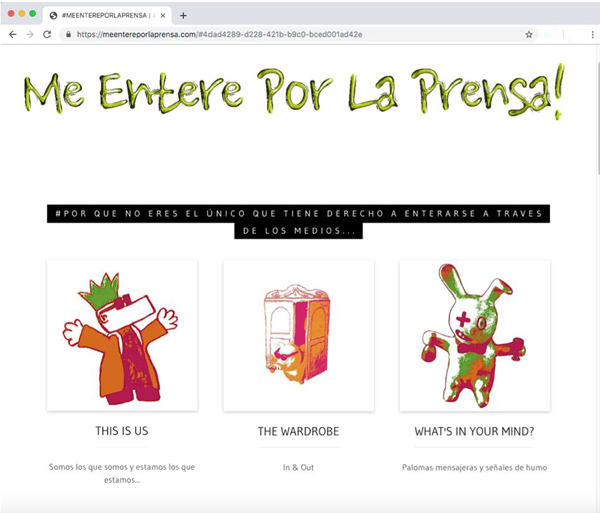The height and width of the screenshot is (513, 600).
Task: Bookmark this page with the star icon
Action: click(529, 35)
